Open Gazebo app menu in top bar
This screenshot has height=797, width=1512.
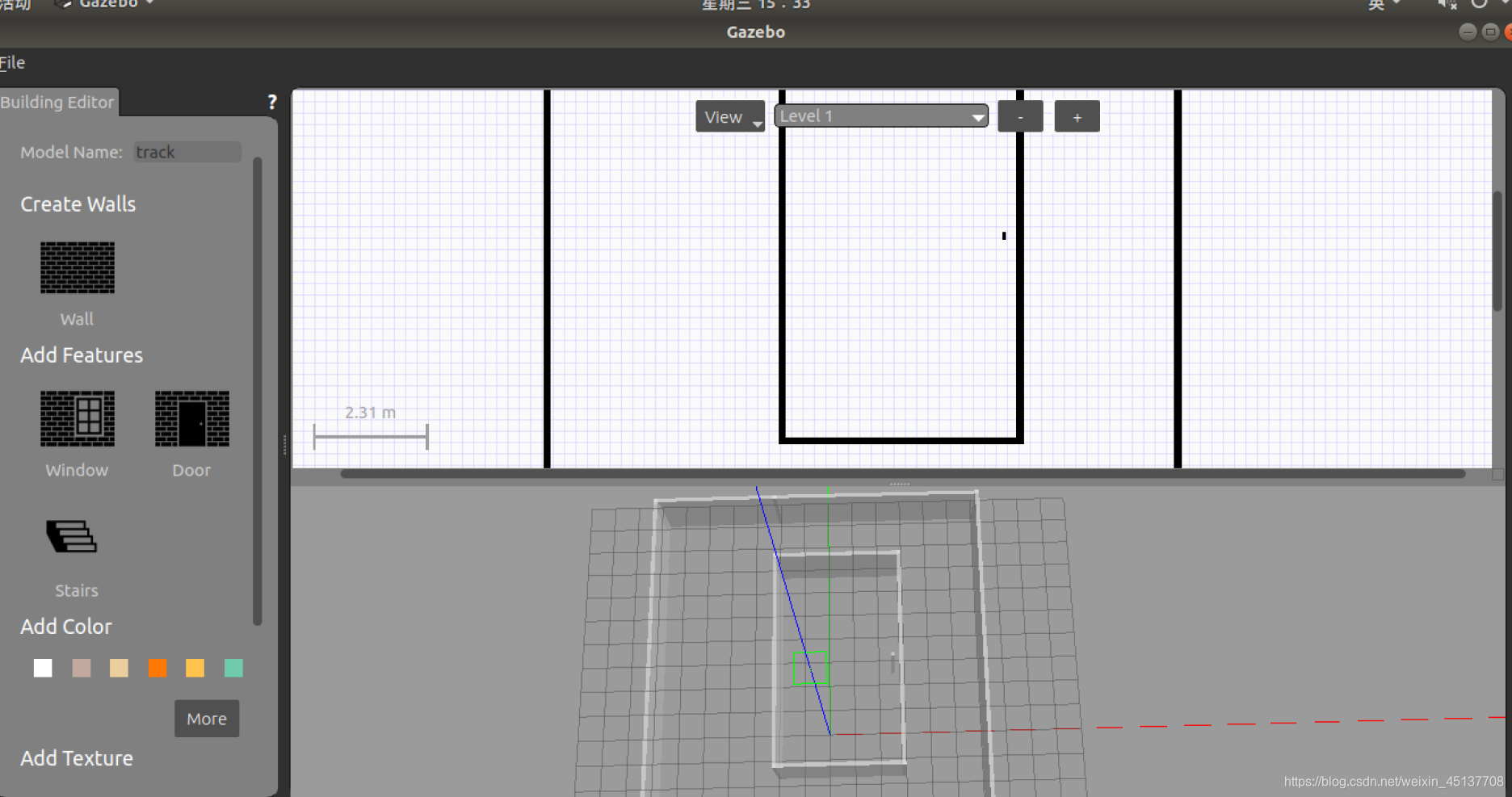[105, 4]
